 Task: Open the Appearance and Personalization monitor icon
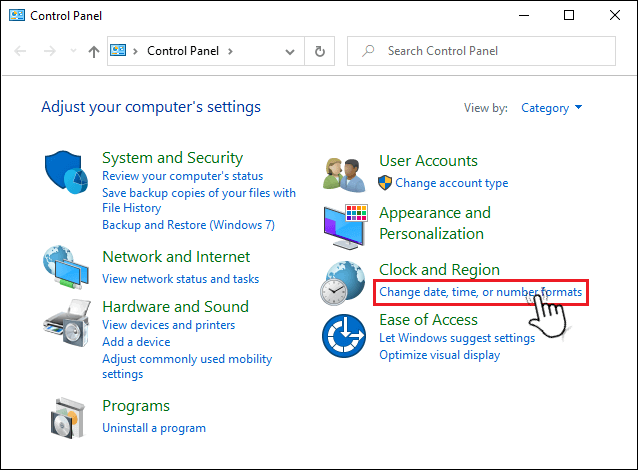[x=344, y=223]
